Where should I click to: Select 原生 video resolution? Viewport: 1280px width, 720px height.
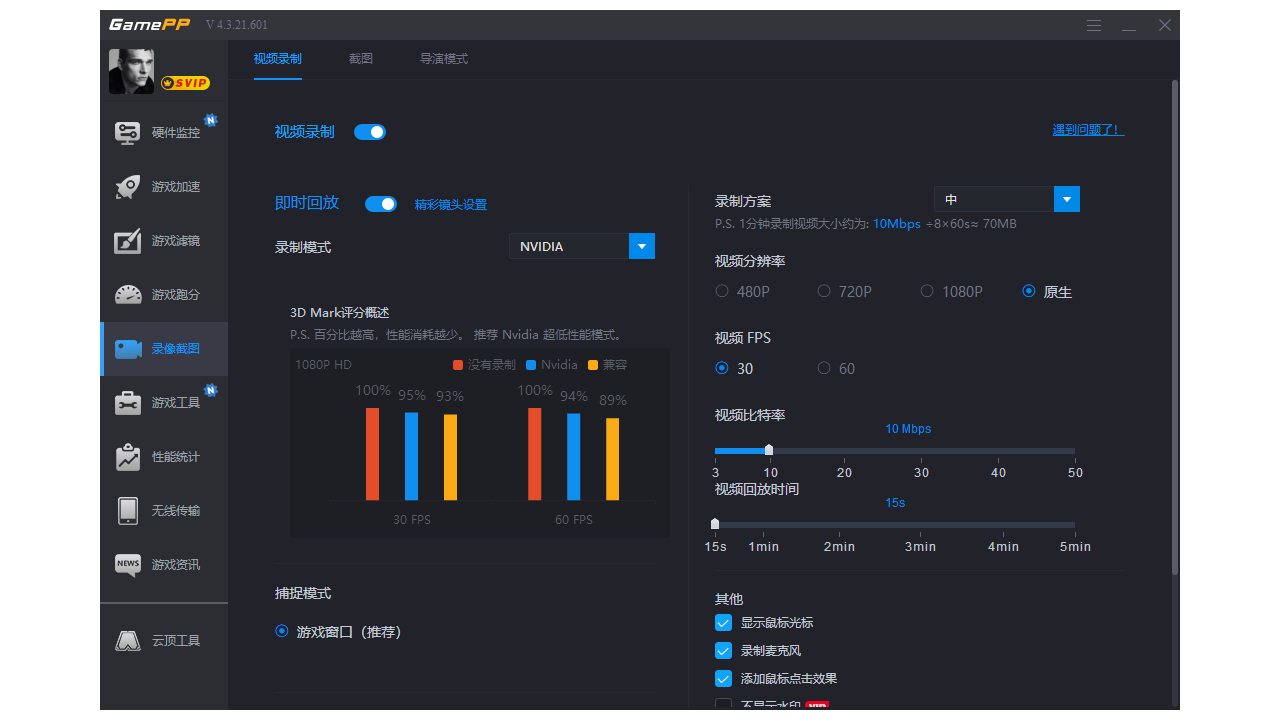click(1029, 291)
